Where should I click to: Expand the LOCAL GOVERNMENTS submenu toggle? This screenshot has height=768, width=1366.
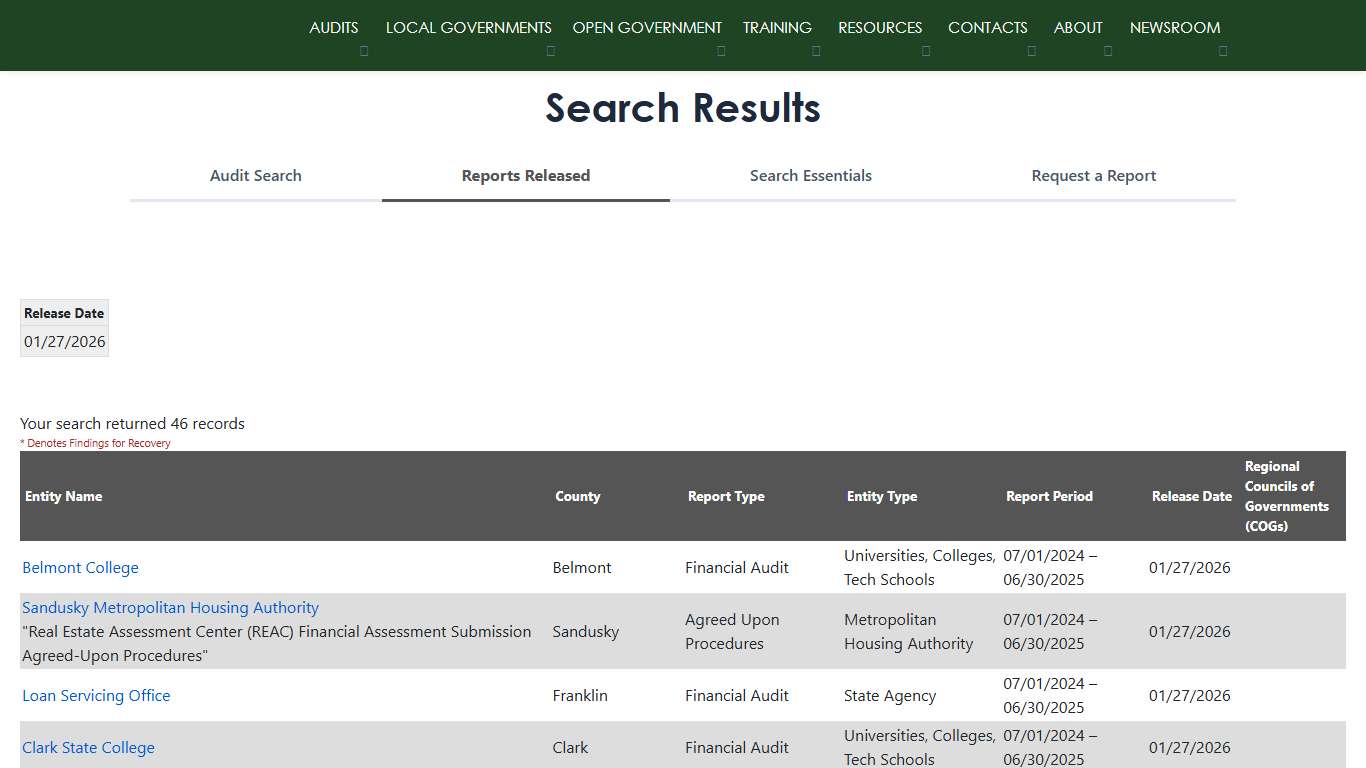click(550, 50)
